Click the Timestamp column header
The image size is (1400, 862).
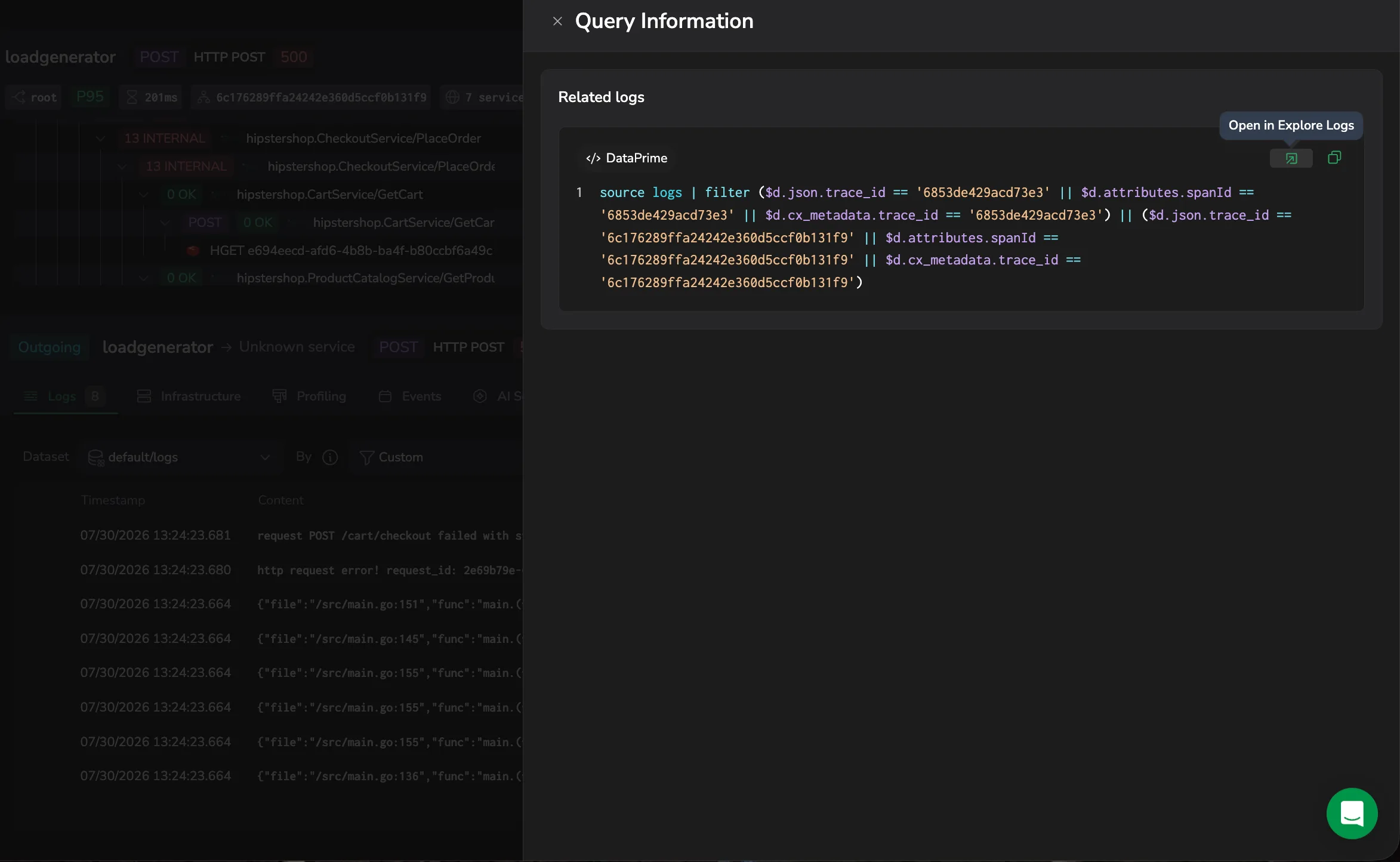113,500
